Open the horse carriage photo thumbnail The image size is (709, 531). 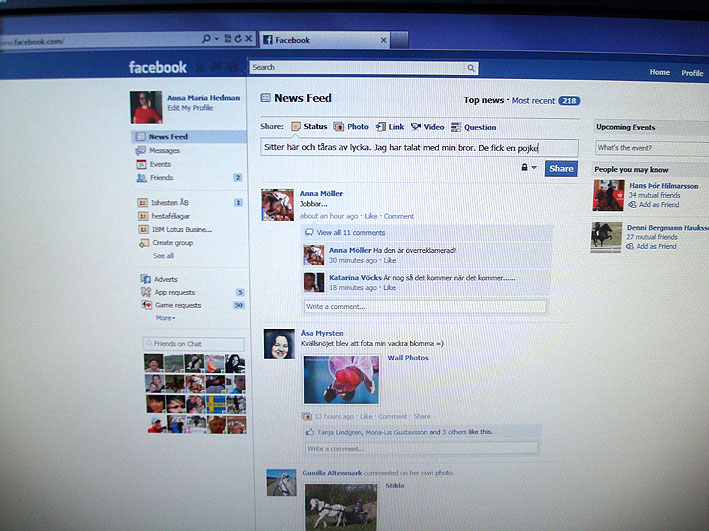pyautogui.click(x=341, y=507)
